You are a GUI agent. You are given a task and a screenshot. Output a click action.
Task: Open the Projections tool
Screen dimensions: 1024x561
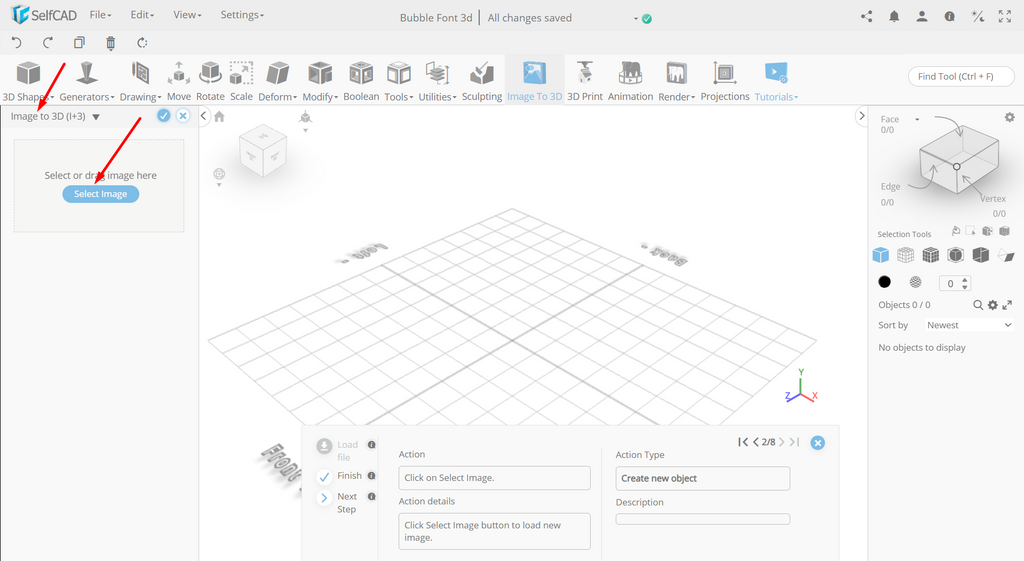coord(724,81)
